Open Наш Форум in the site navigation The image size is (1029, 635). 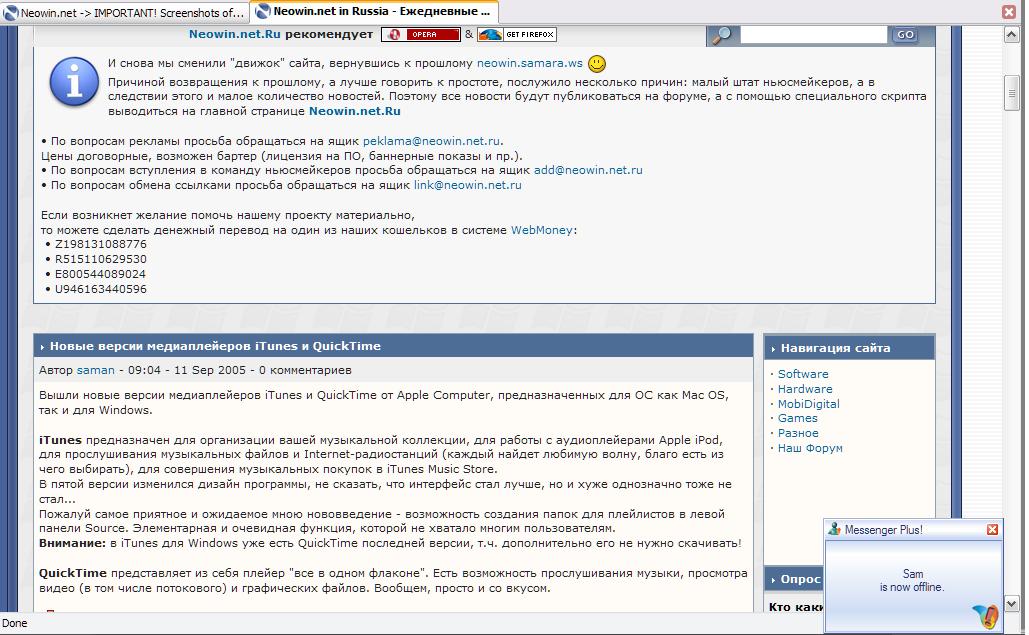(810, 449)
